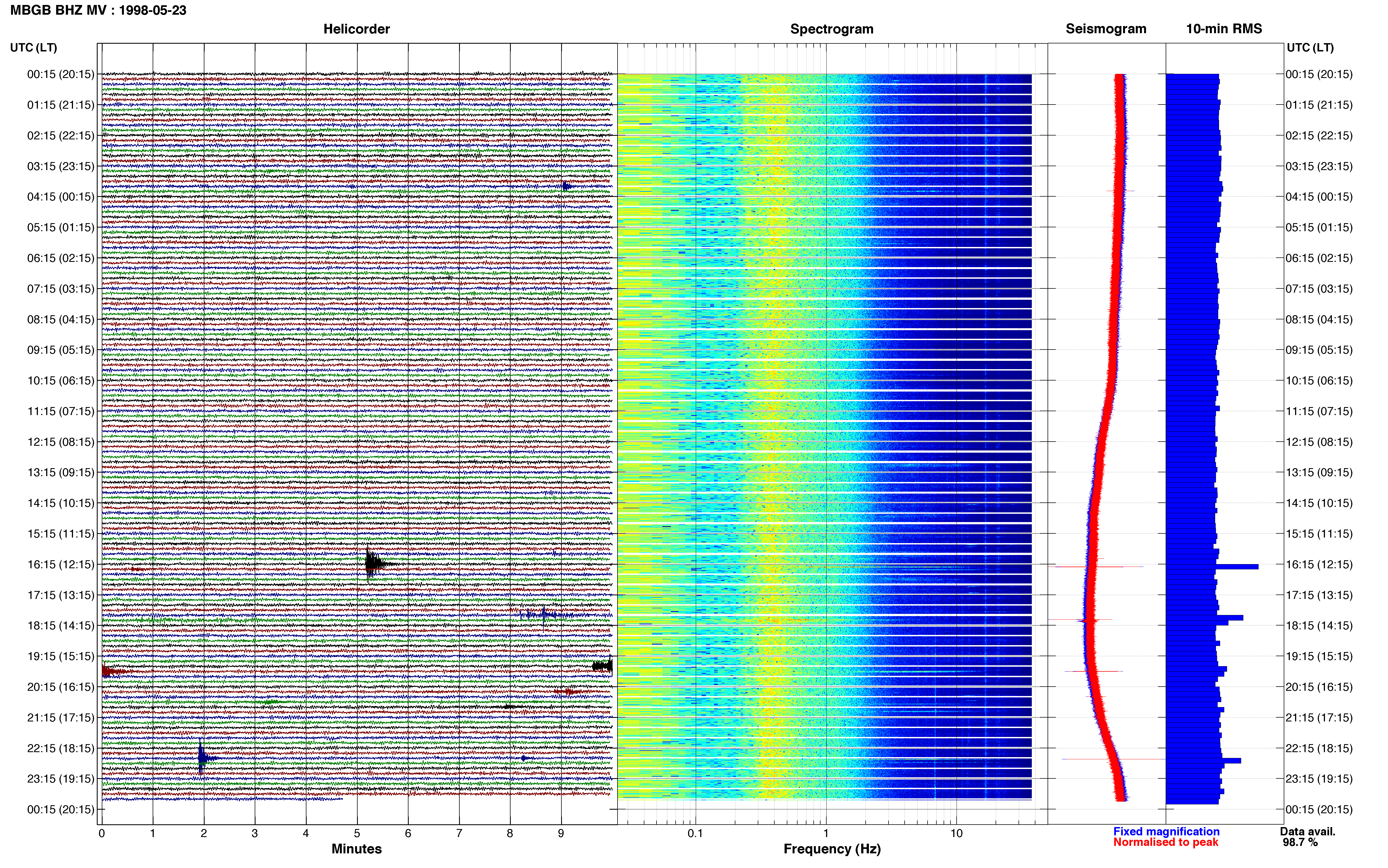Click the 'Seismogram' panel heading
Image resolution: width=1388 pixels, height=868 pixels.
[1106, 29]
